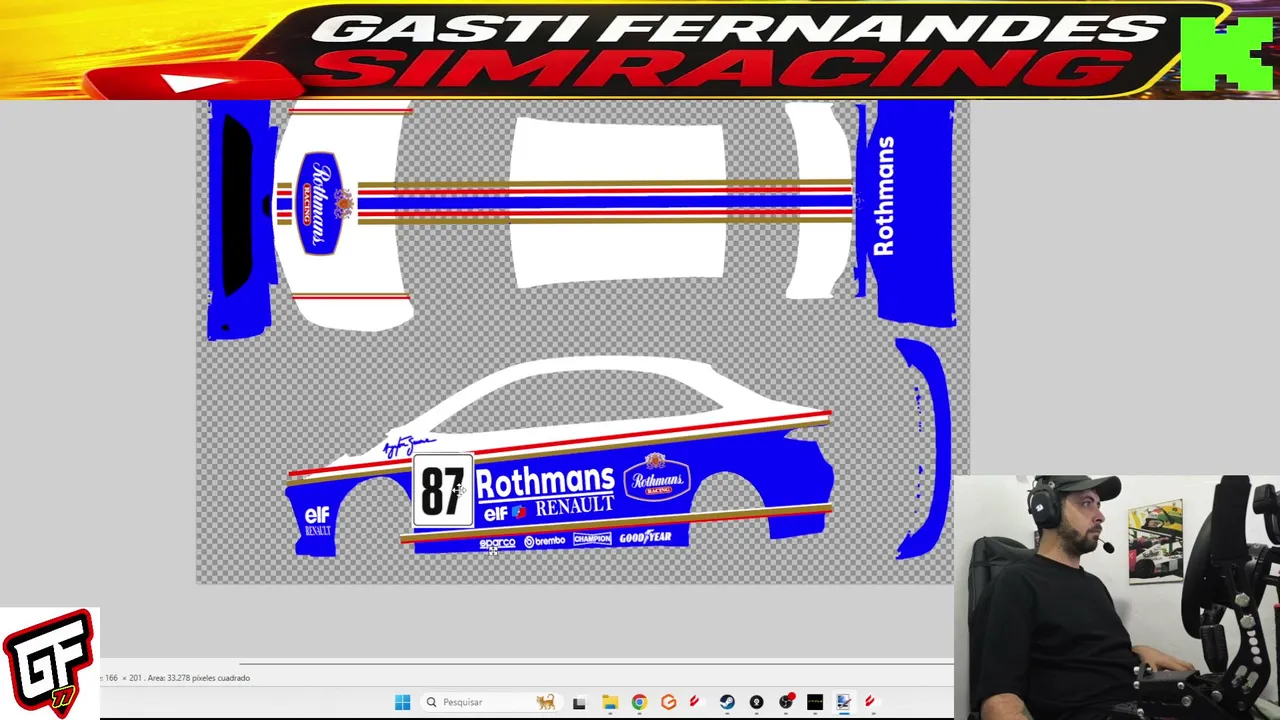Click the cat icon in the search box
1280x720 pixels.
(546, 702)
